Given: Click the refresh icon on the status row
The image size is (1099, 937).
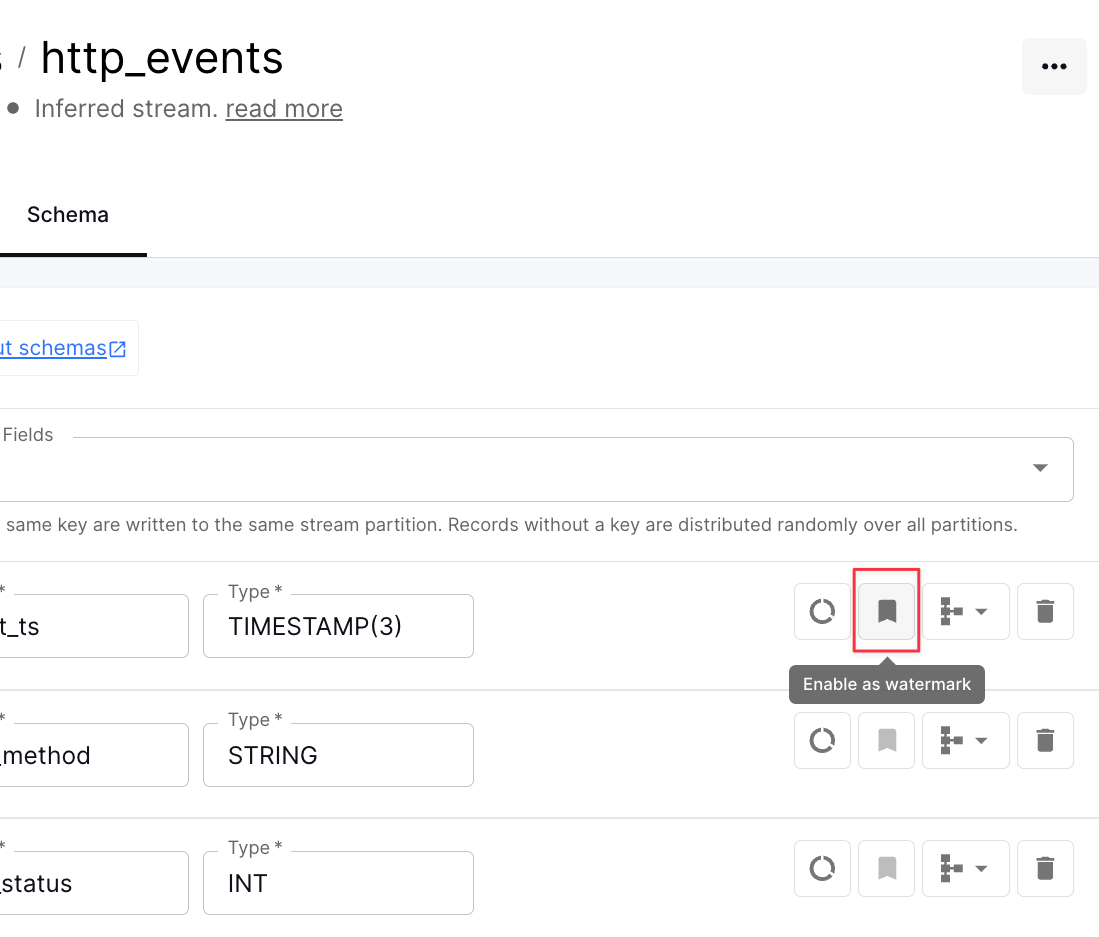Looking at the screenshot, I should [821, 868].
